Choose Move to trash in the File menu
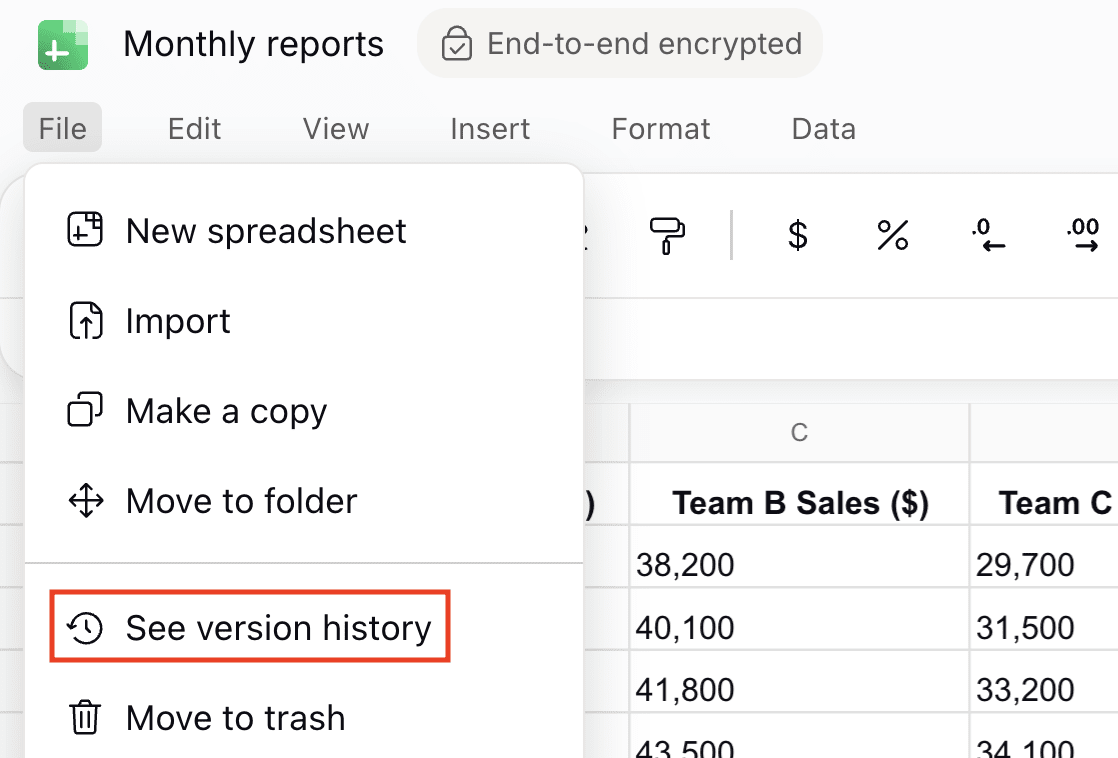 [x=235, y=717]
